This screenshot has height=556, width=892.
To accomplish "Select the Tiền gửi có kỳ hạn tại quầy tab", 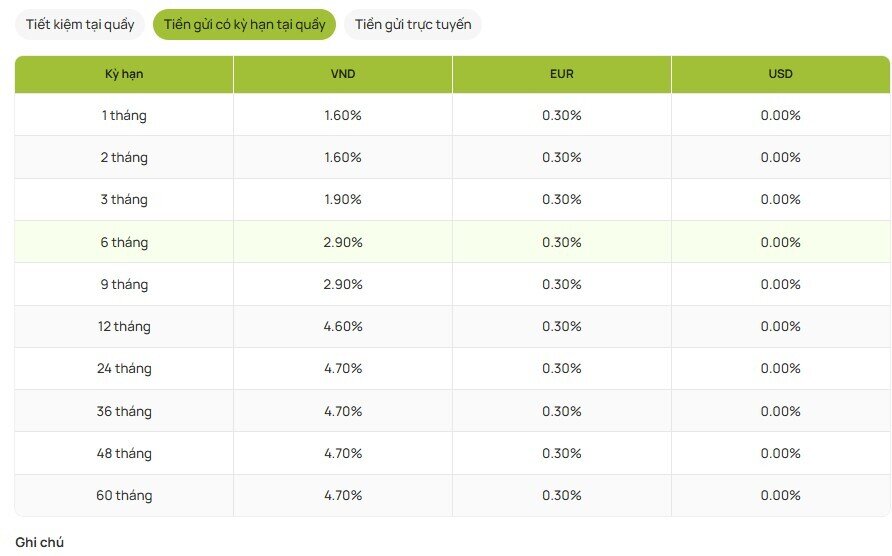I will pos(244,25).
